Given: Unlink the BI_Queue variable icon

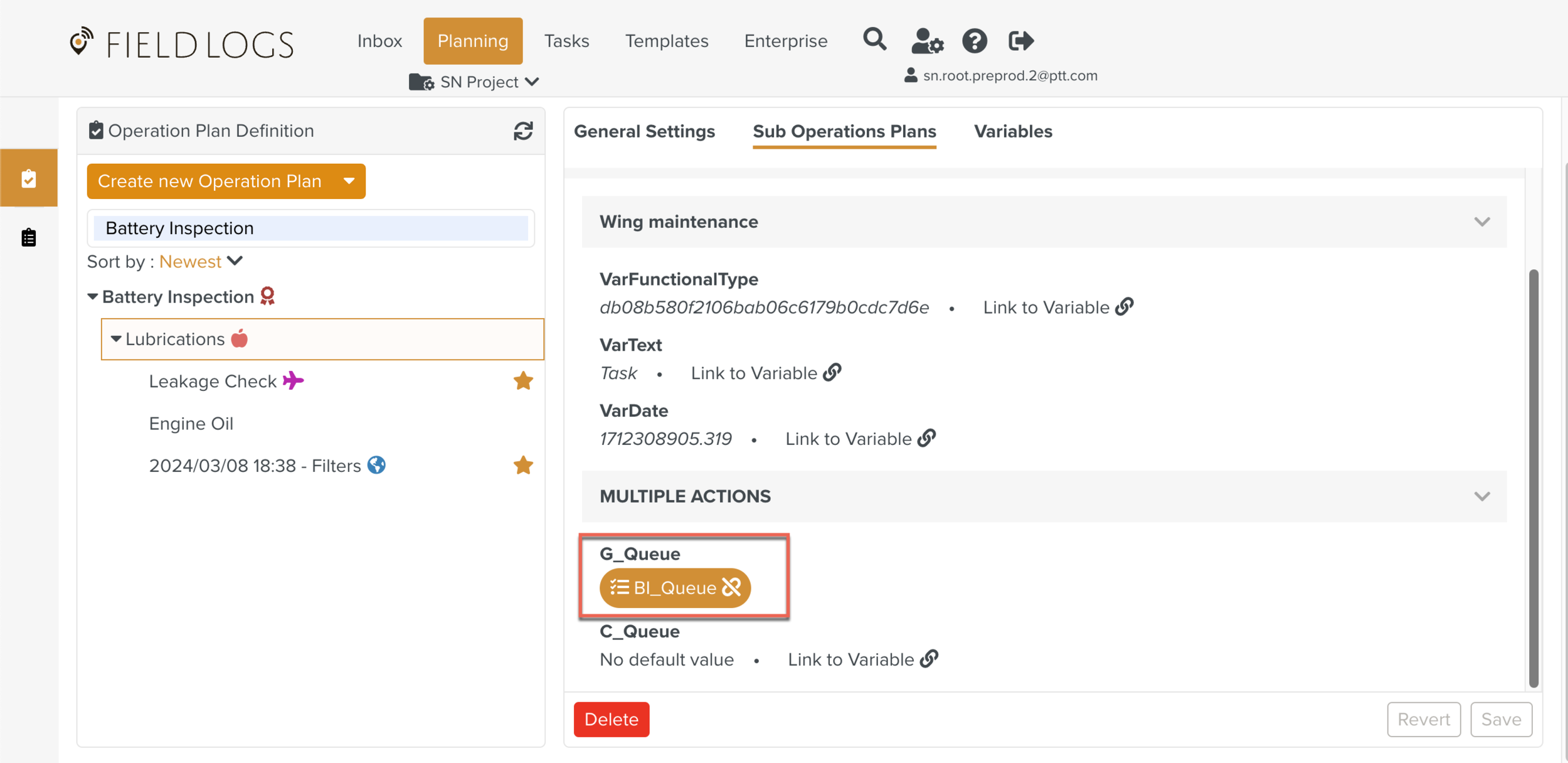Looking at the screenshot, I should [731, 587].
